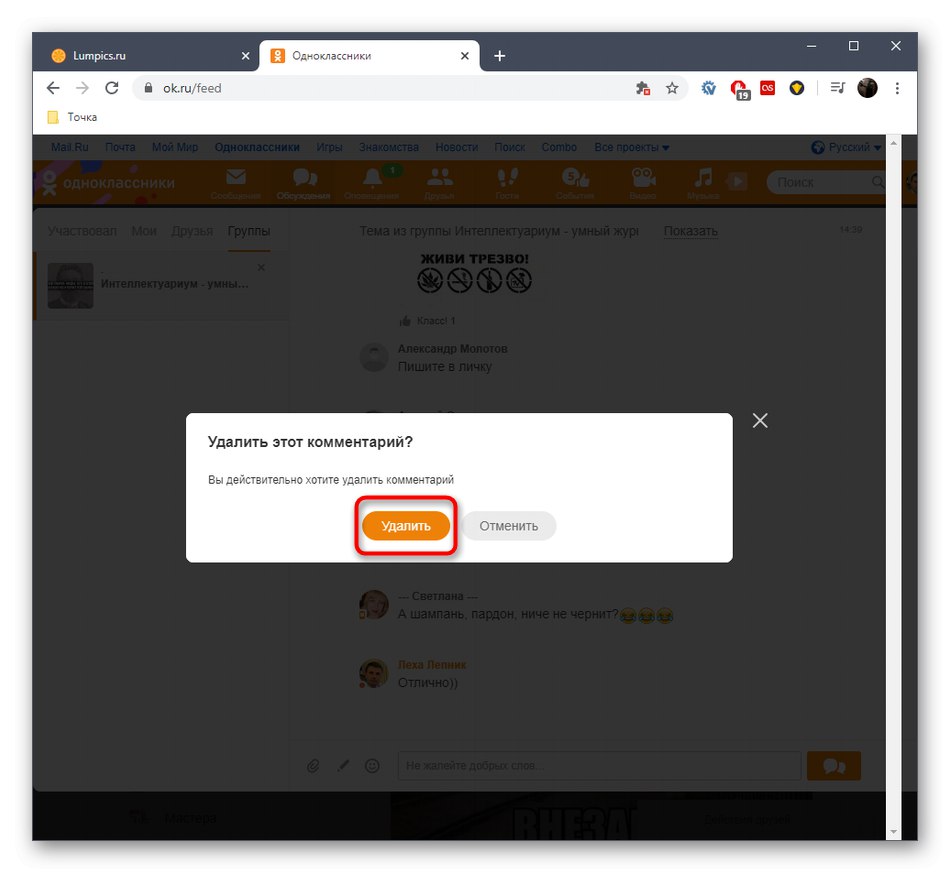Screen dimensions: 950x873
Task: Close the delete comment dialog
Action: pyautogui.click(x=760, y=420)
